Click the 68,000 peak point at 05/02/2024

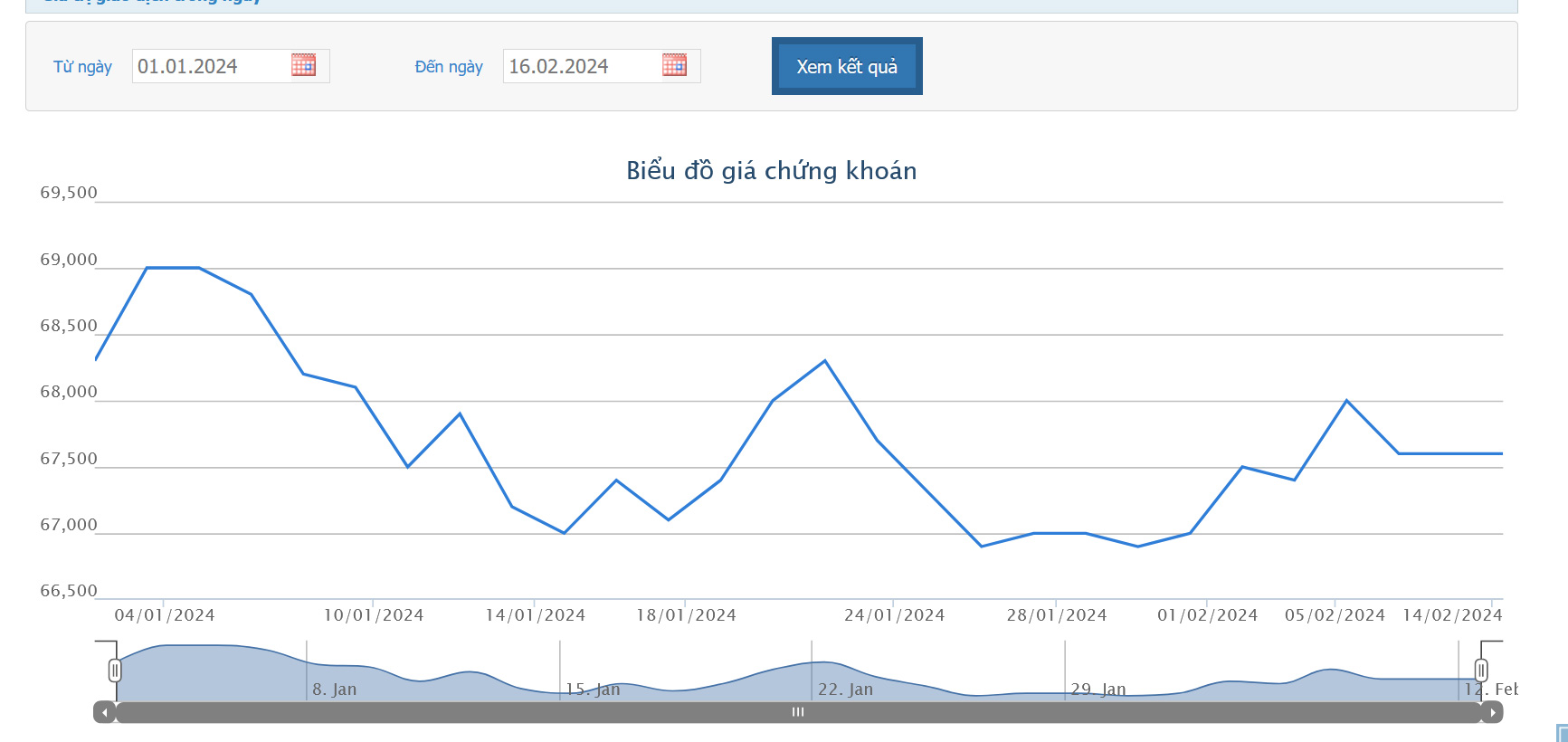pyautogui.click(x=1346, y=401)
